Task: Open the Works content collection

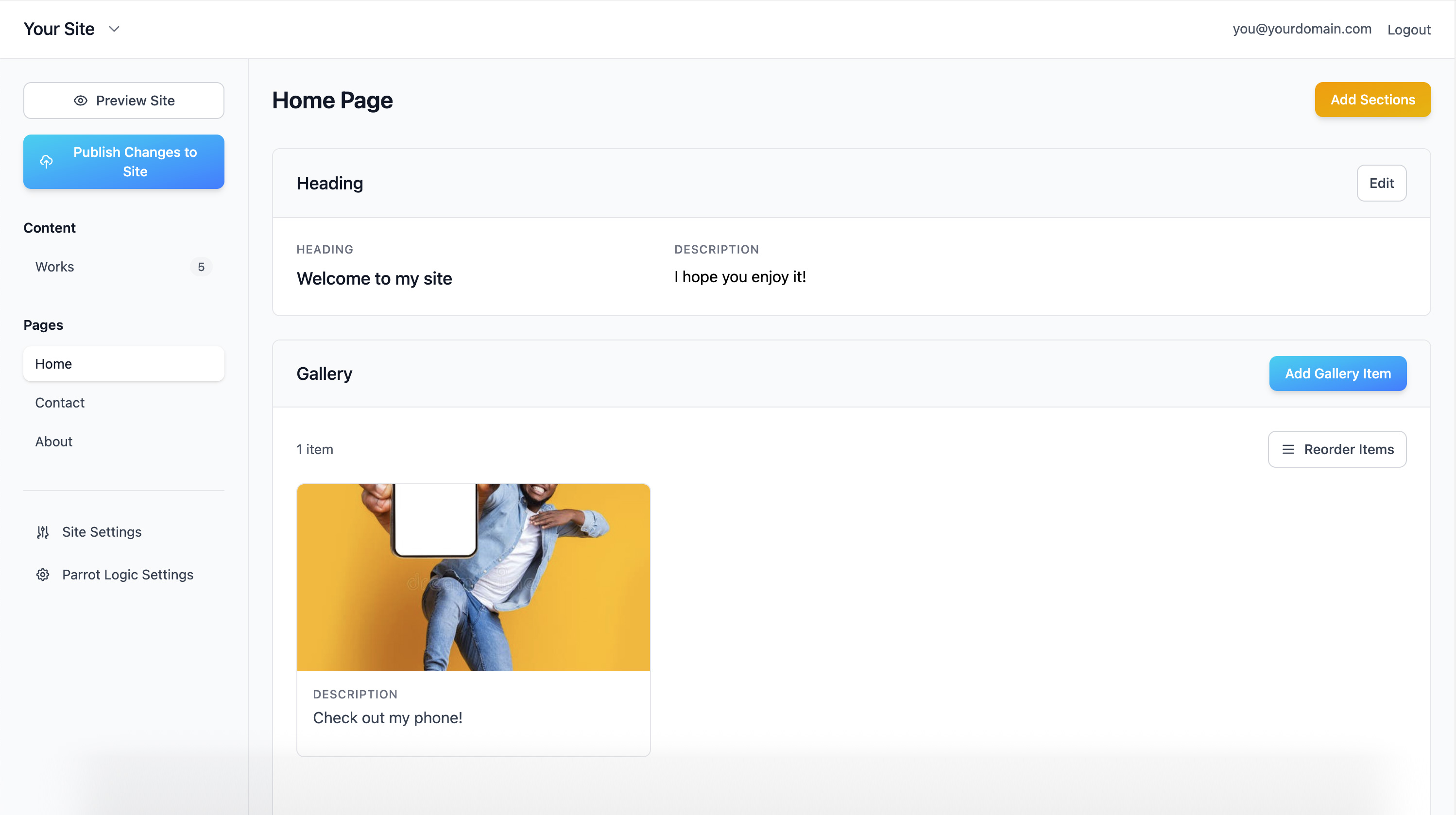Action: pyautogui.click(x=55, y=267)
